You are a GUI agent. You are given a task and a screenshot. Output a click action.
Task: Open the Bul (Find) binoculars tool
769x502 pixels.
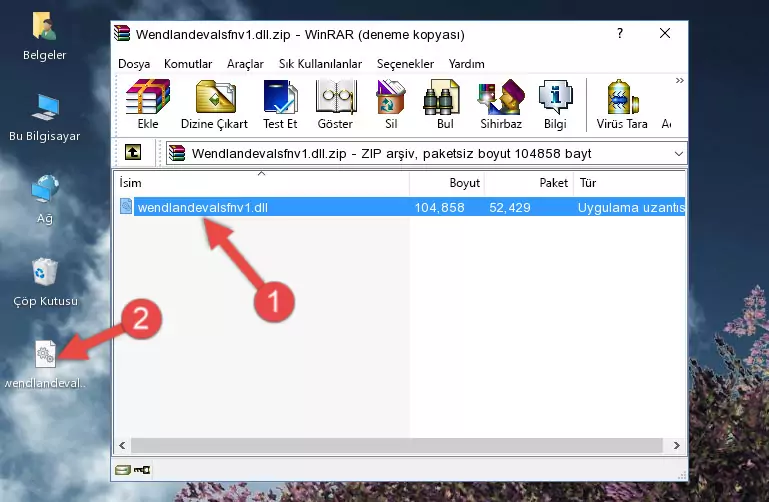tap(441, 97)
